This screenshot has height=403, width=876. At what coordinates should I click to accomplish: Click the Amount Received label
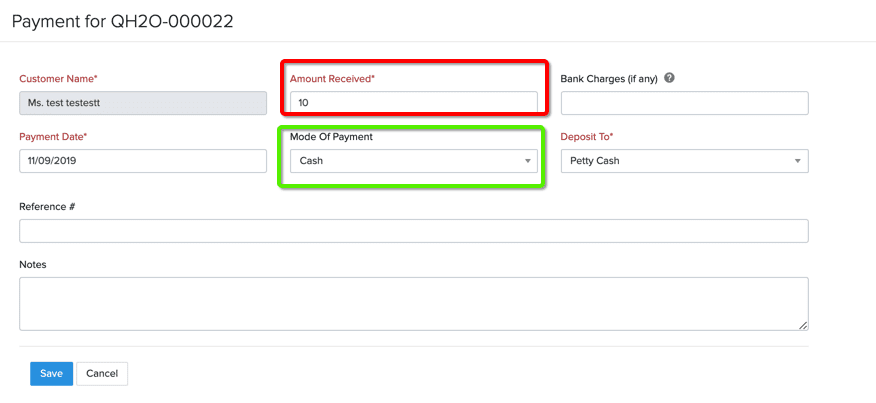click(x=332, y=79)
